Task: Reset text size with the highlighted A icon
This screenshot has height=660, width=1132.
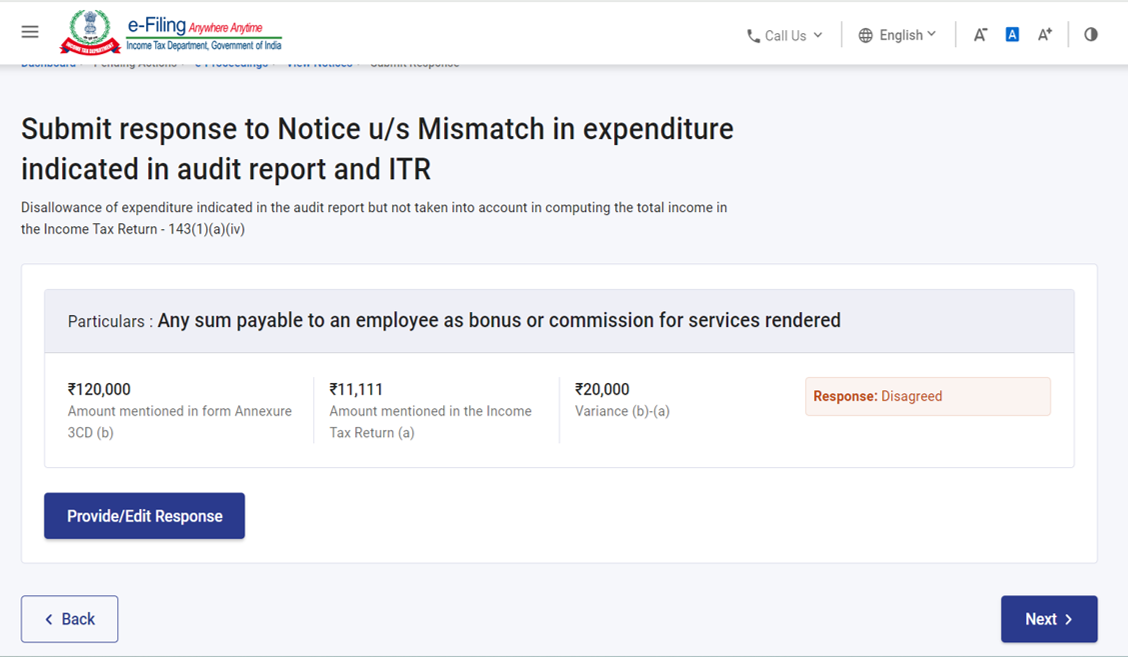Action: (1012, 35)
